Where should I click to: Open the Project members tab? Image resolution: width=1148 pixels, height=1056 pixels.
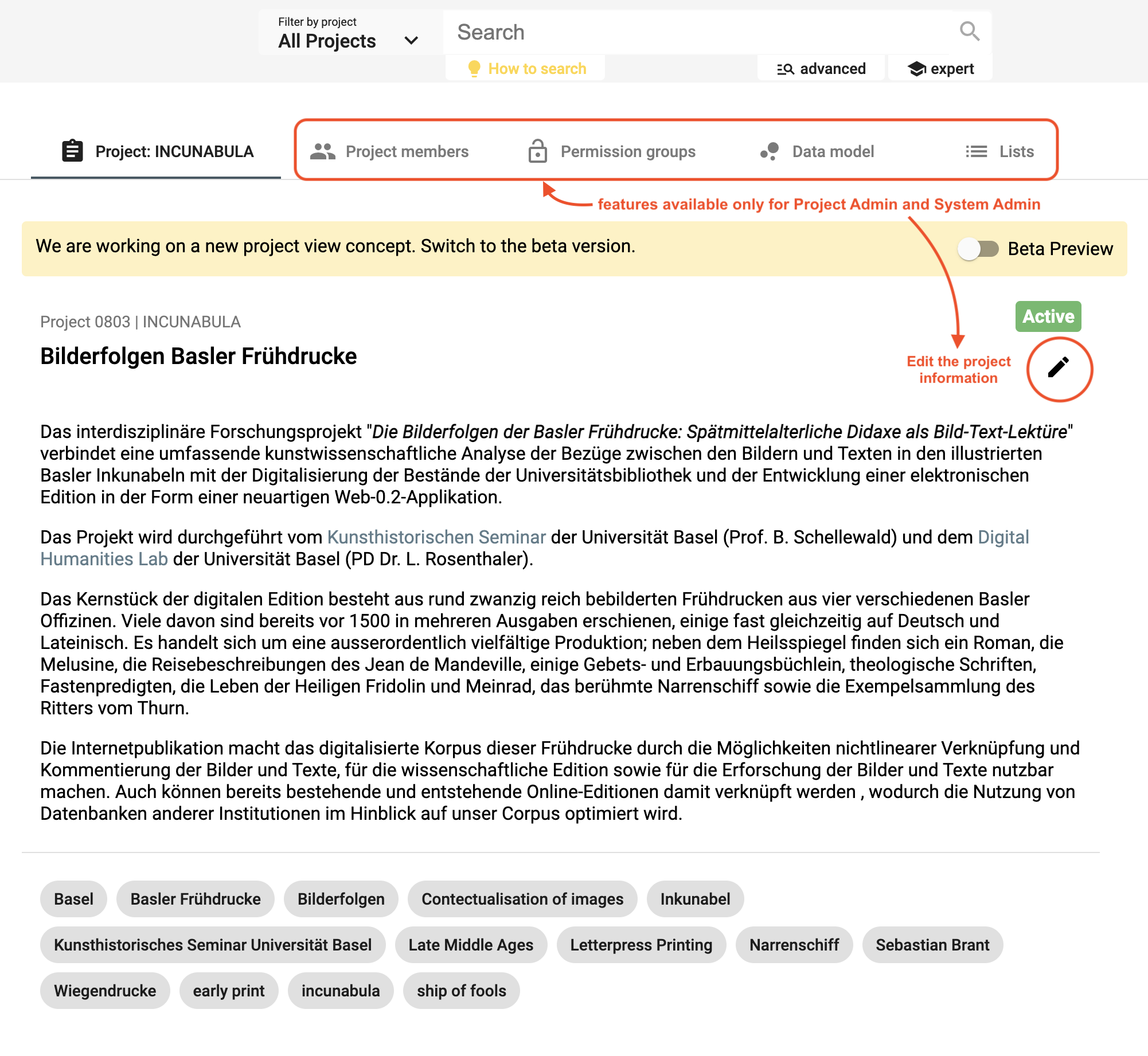pyautogui.click(x=390, y=151)
